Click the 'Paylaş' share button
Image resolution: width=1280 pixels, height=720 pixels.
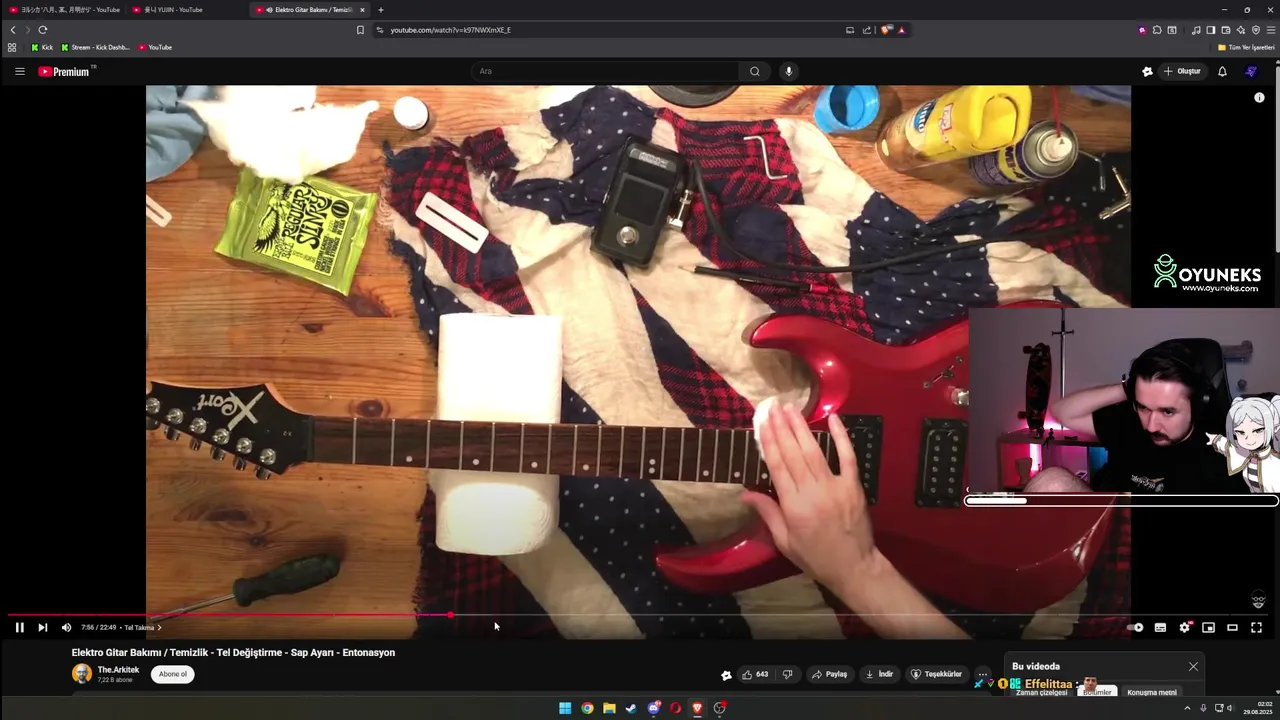click(x=829, y=674)
